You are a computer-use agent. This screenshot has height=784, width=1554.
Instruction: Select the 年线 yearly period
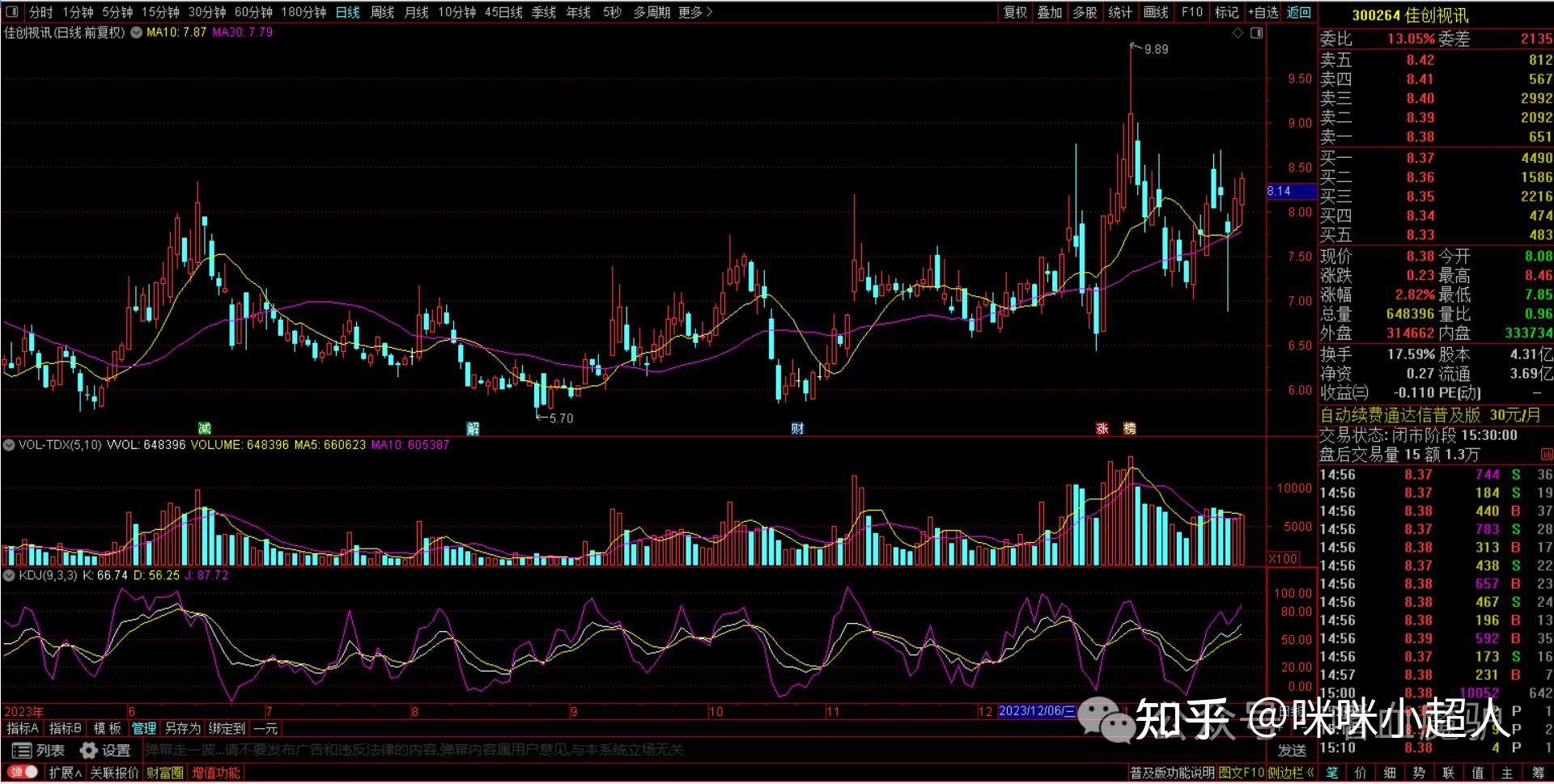click(578, 12)
